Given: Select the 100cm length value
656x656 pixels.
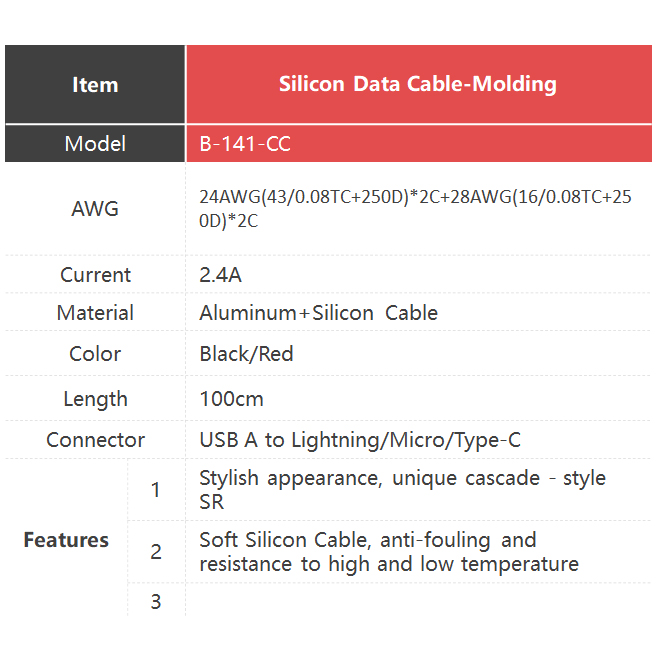Looking at the screenshot, I should click(x=231, y=399).
